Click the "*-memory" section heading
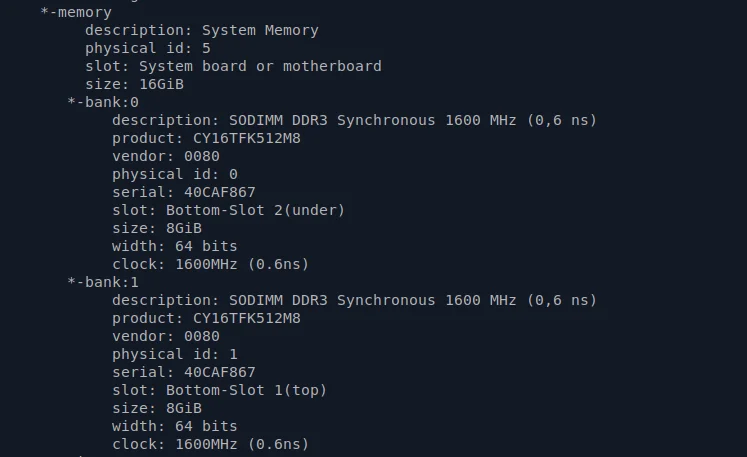 tap(76, 12)
